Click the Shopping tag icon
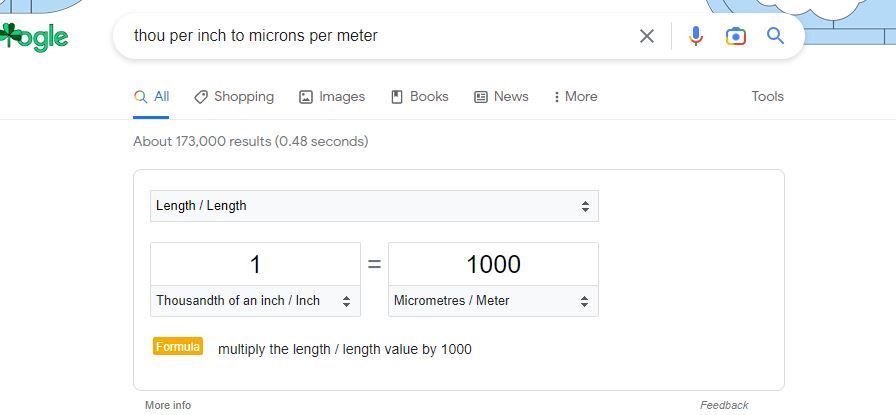 tap(201, 97)
